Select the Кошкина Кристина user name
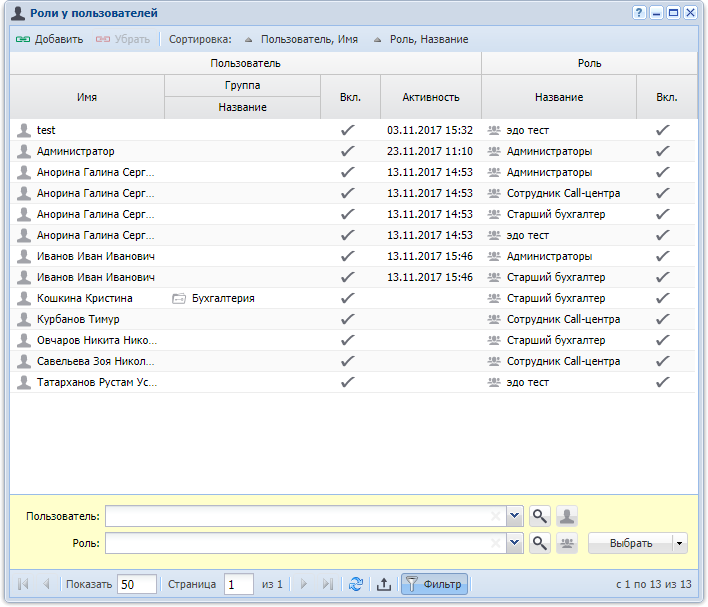 pos(85,298)
